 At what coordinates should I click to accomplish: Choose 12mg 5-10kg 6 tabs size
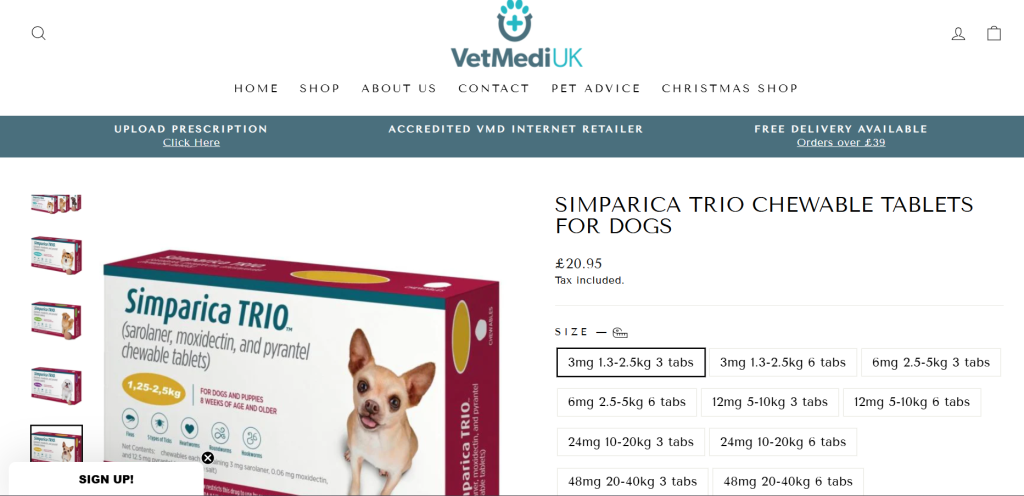(x=912, y=402)
